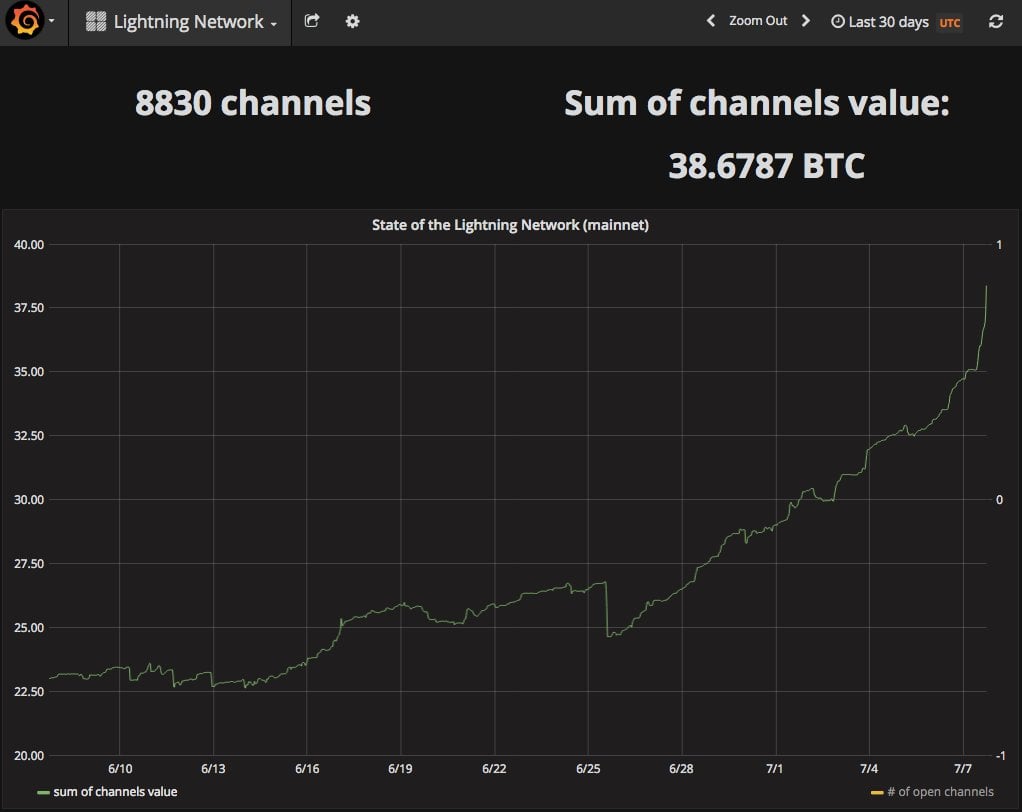Click the 6/13 date axis label
Viewport: 1022px width, 812px height.
click(213, 769)
